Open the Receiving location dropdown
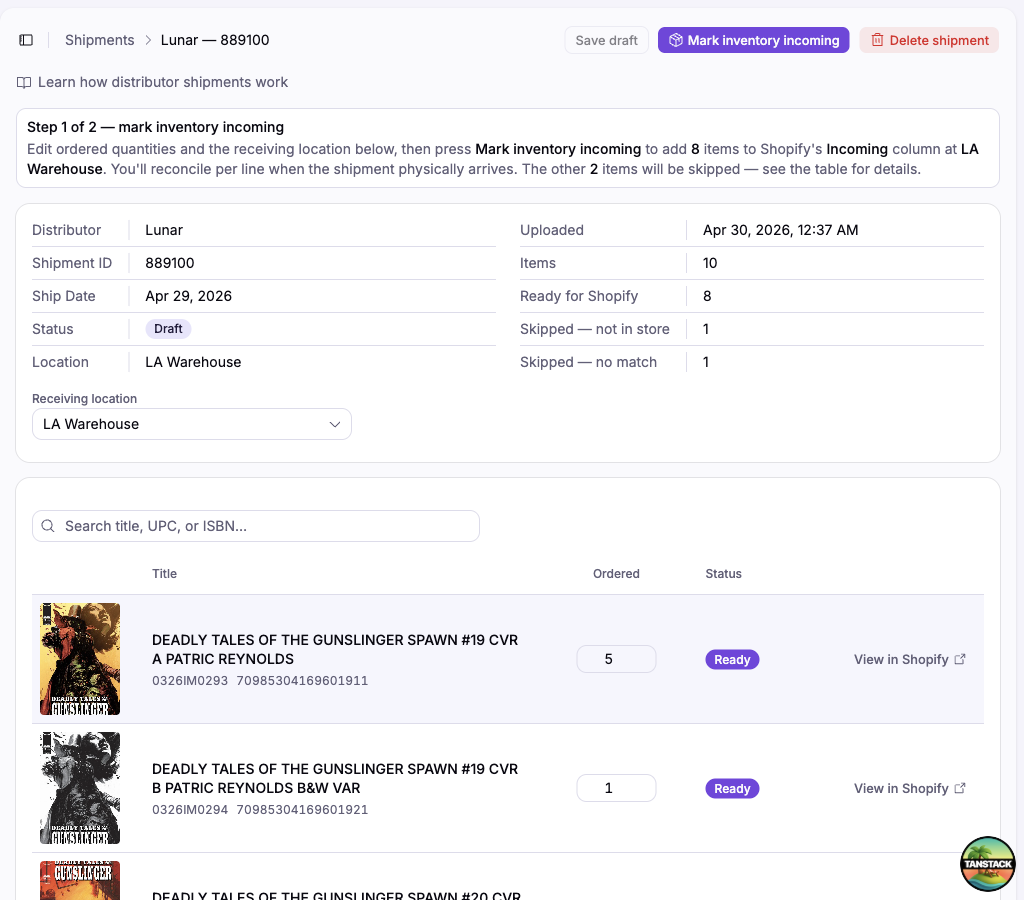 [191, 425]
